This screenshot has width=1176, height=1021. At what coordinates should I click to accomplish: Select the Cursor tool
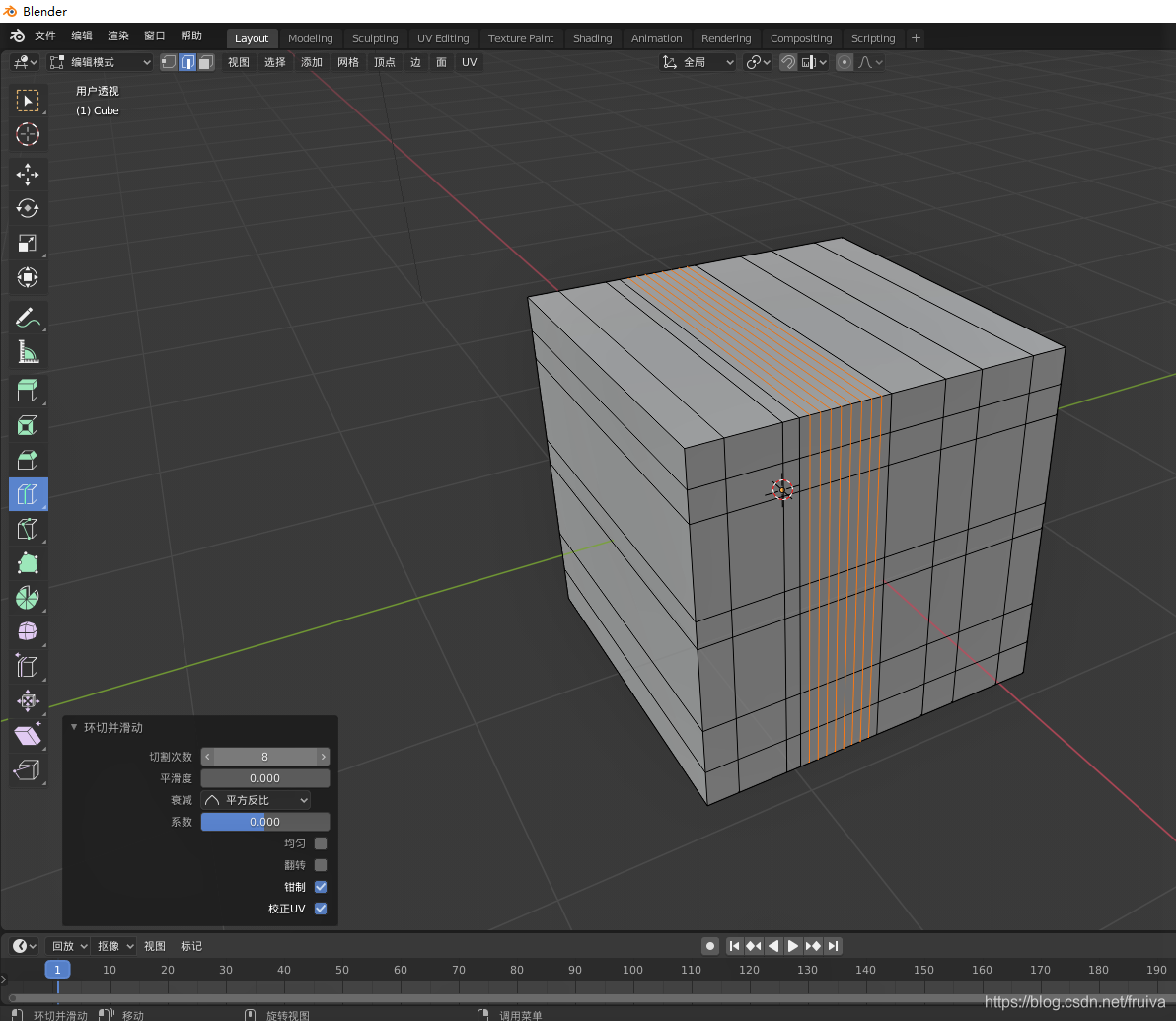pyautogui.click(x=28, y=134)
